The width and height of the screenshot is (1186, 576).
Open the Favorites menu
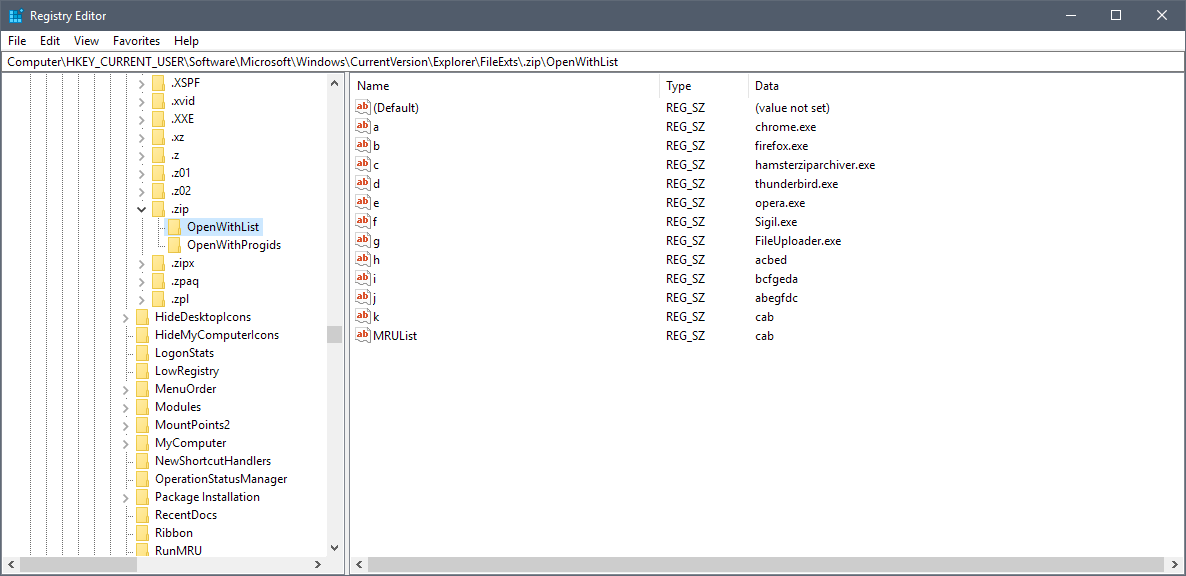pyautogui.click(x=137, y=41)
